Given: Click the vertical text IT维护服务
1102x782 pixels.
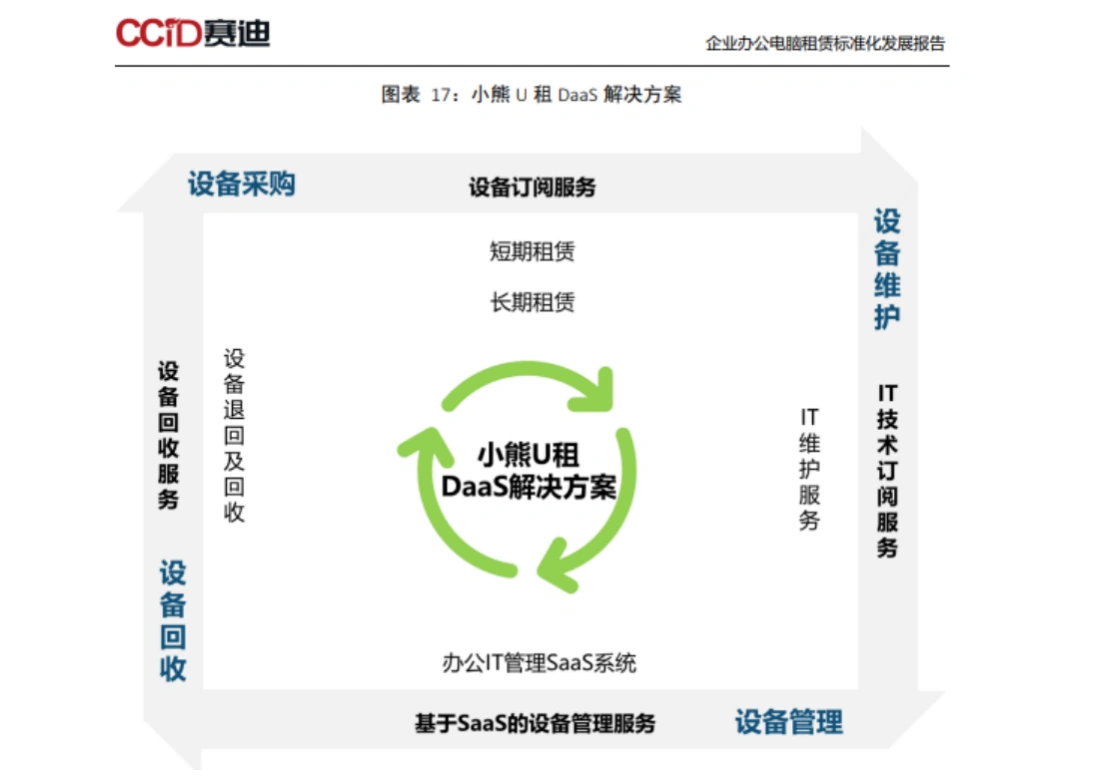Looking at the screenshot, I should (x=810, y=469).
